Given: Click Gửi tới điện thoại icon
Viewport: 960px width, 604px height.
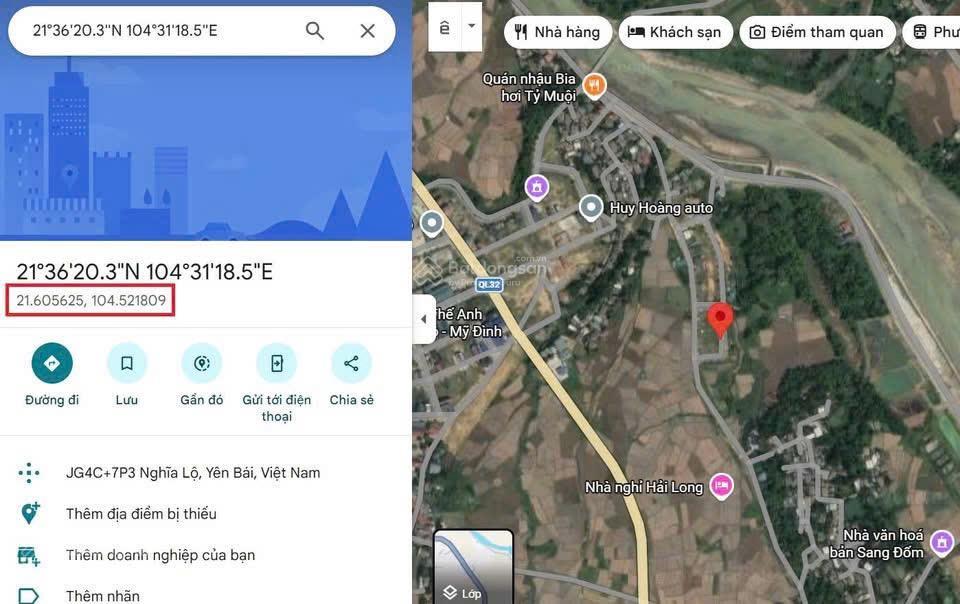Looking at the screenshot, I should pyautogui.click(x=277, y=363).
